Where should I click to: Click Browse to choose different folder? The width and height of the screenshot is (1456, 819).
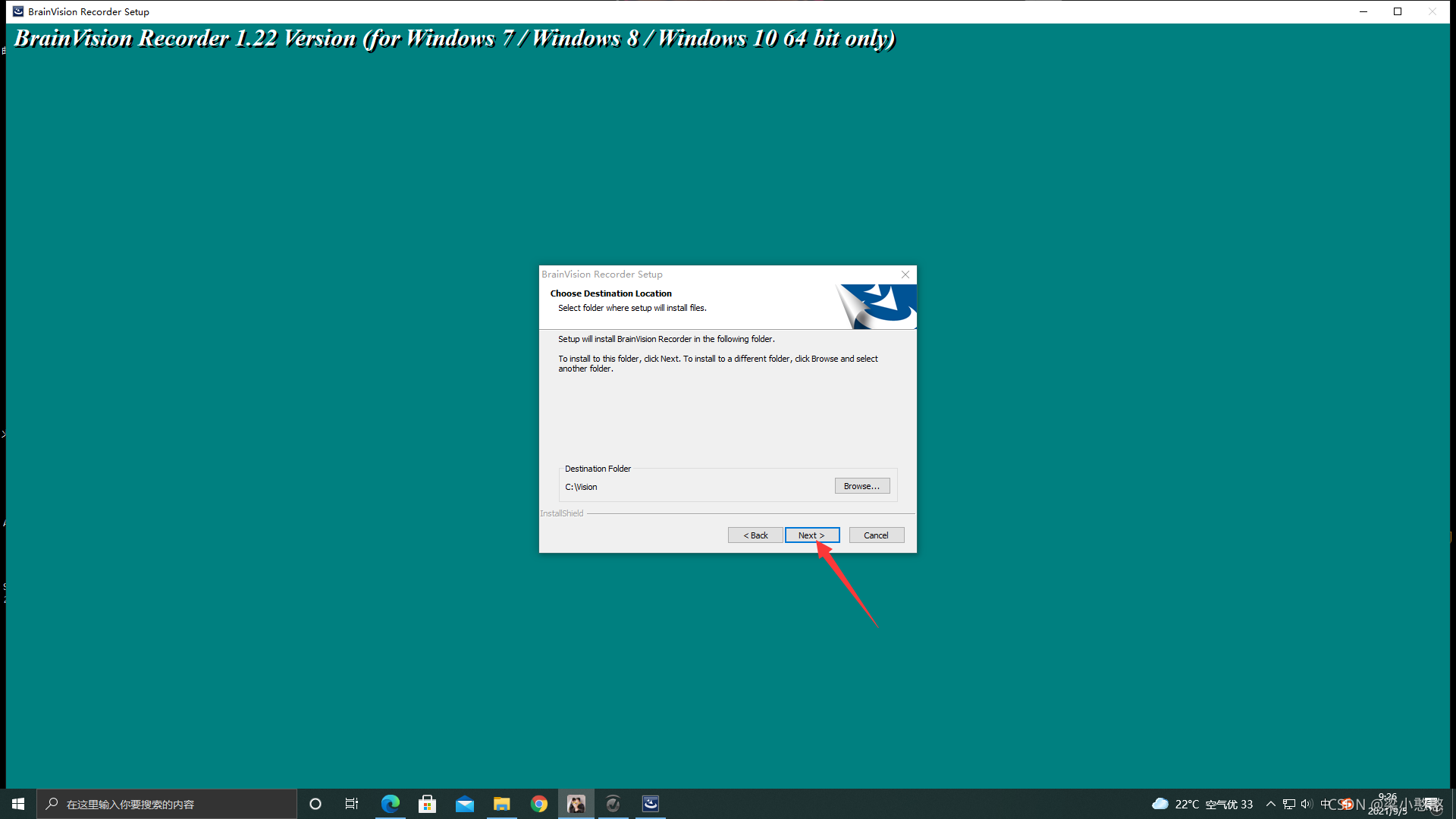tap(861, 485)
